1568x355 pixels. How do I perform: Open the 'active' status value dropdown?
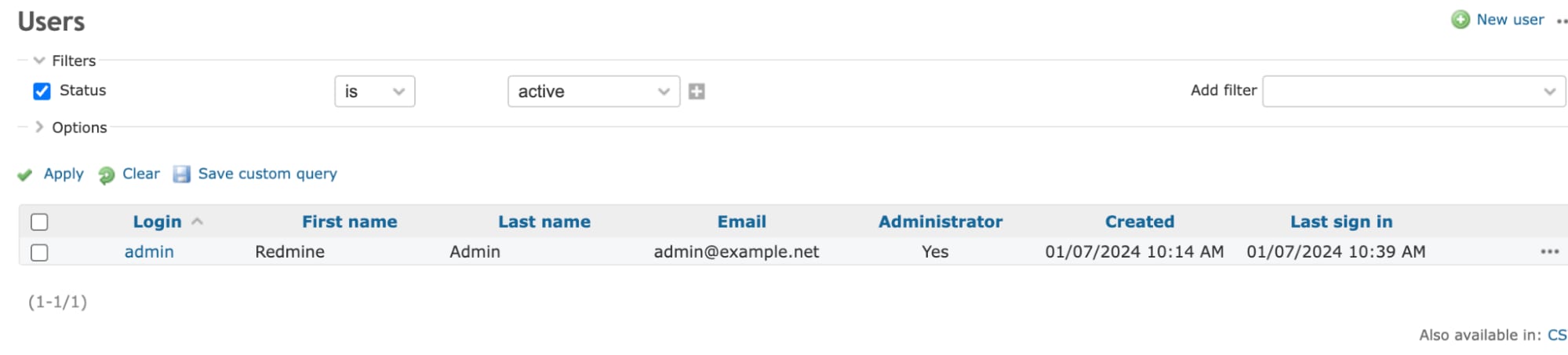click(594, 92)
